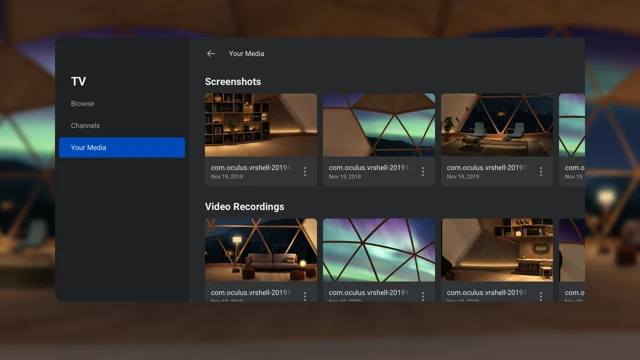Click the Your Media header title

click(246, 53)
